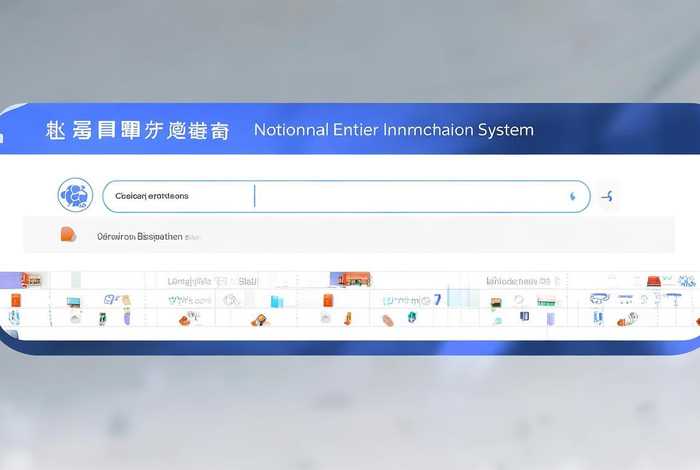The width and height of the screenshot is (700, 470).
Task: Click the blue snowflake icon
Action: point(687,281)
